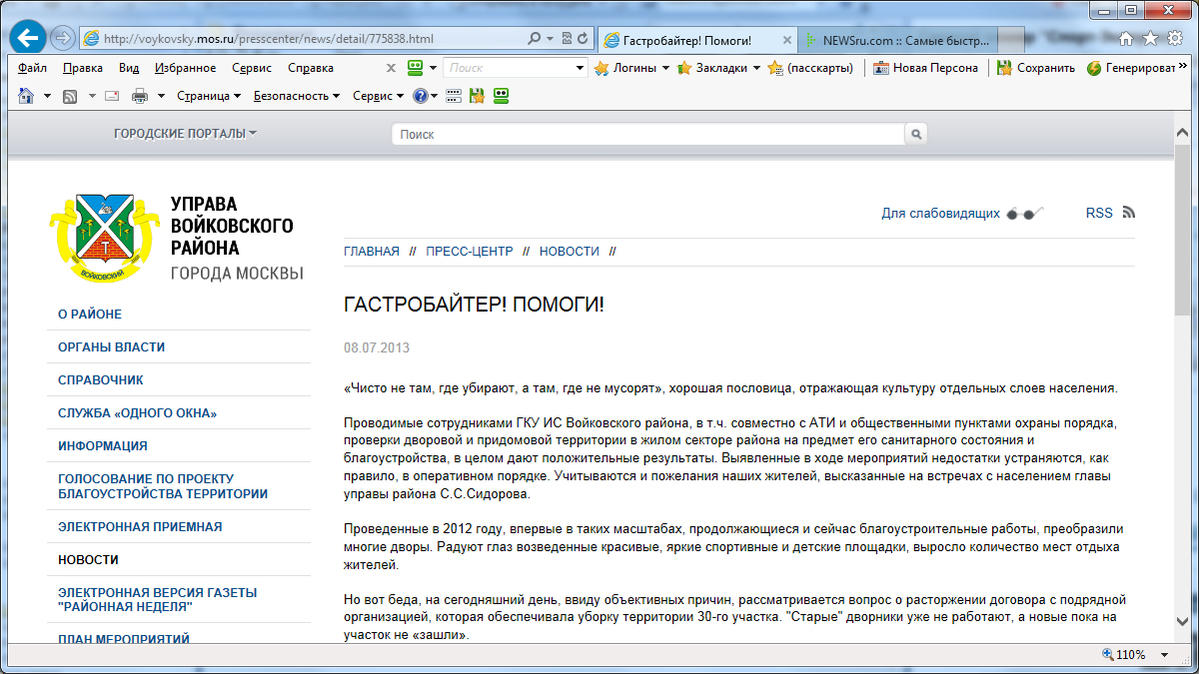Click the printer icon in the command bar

point(140,96)
